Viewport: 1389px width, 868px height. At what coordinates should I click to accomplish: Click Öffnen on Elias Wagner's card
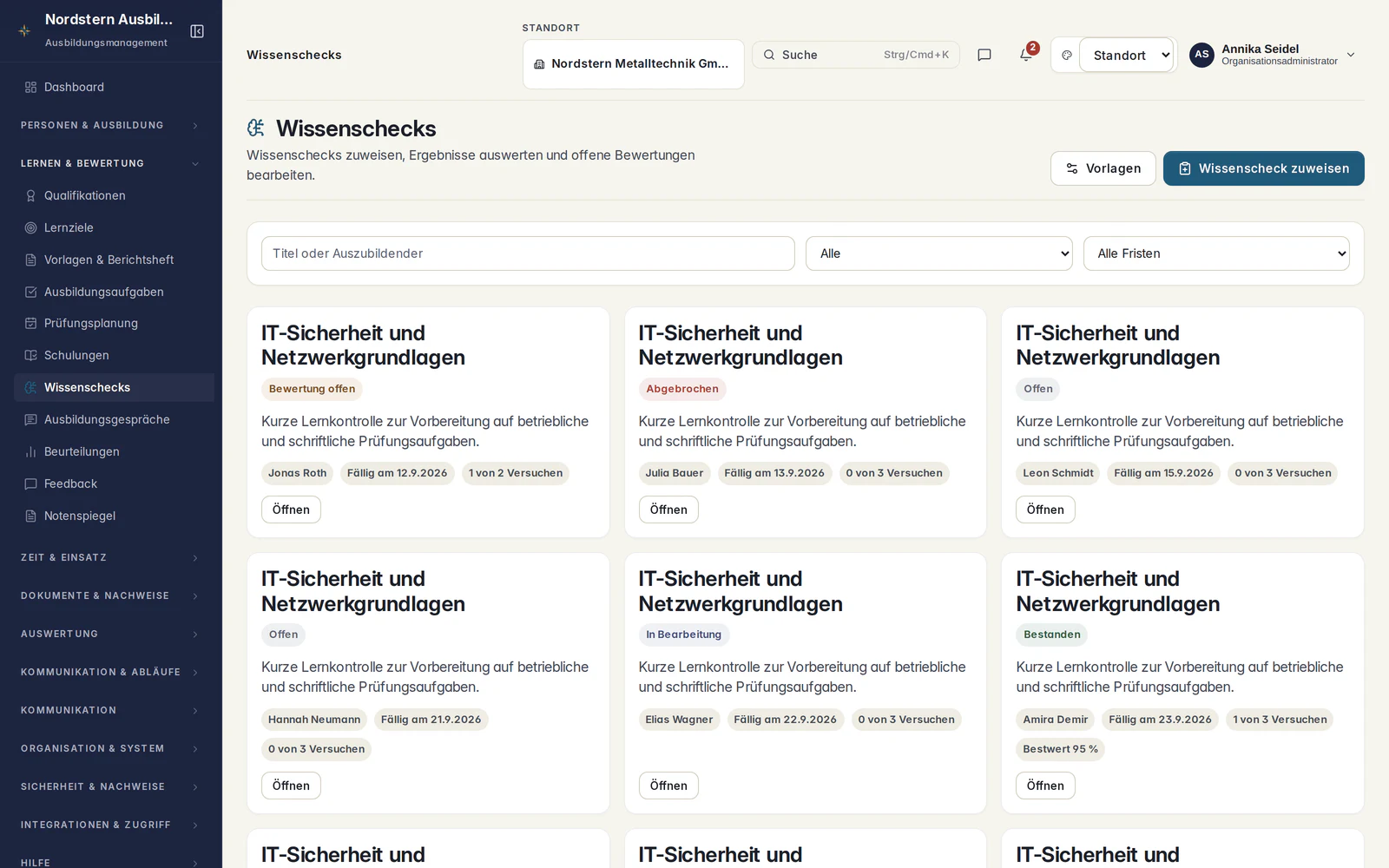click(x=668, y=786)
